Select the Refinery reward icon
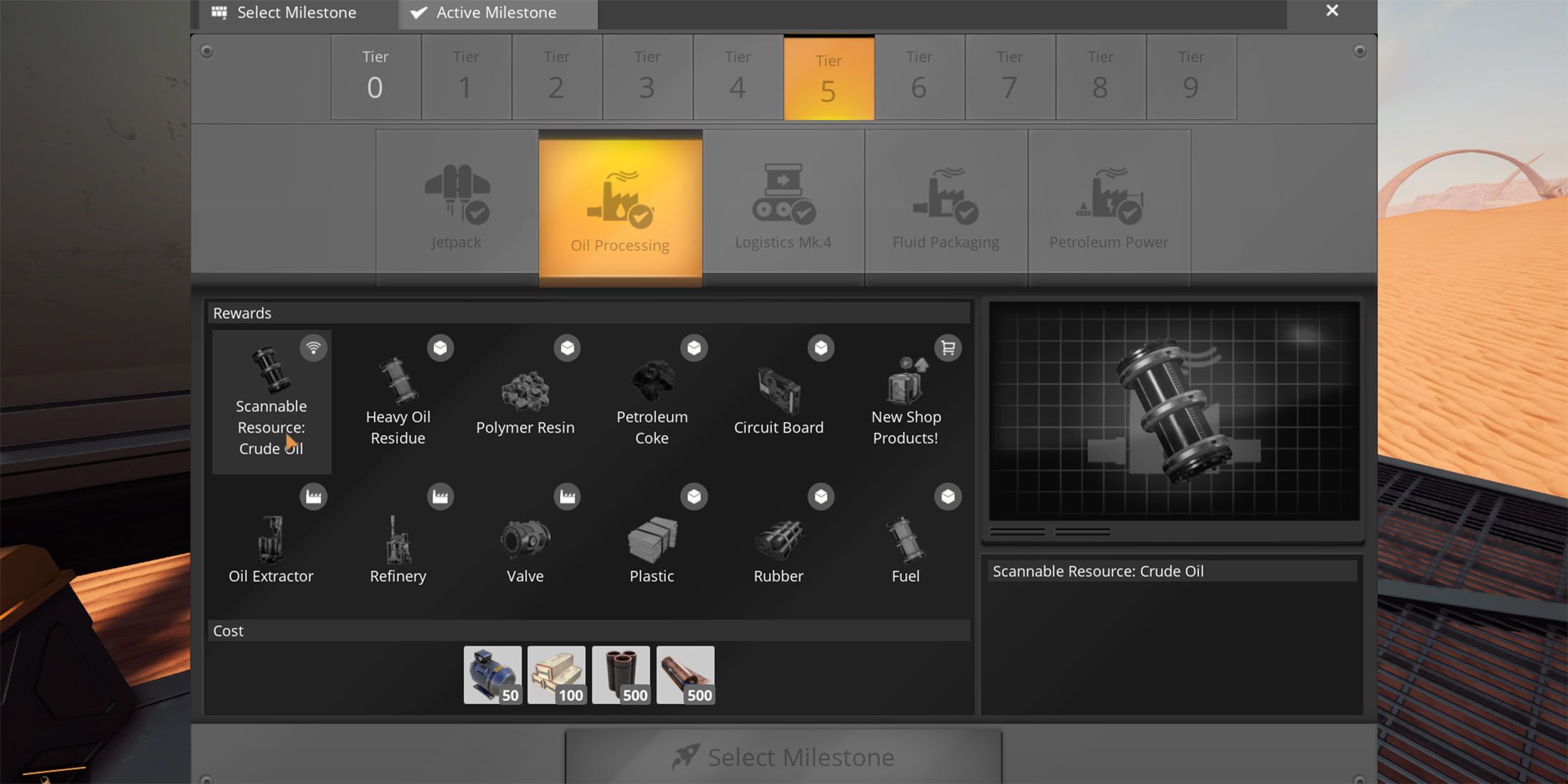 (397, 536)
